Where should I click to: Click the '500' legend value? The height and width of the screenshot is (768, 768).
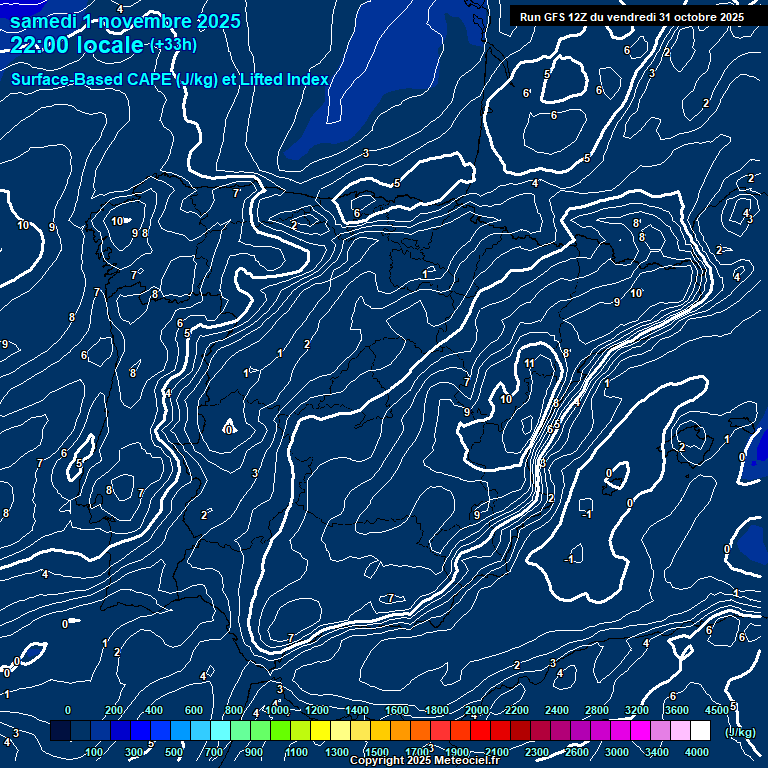[174, 752]
